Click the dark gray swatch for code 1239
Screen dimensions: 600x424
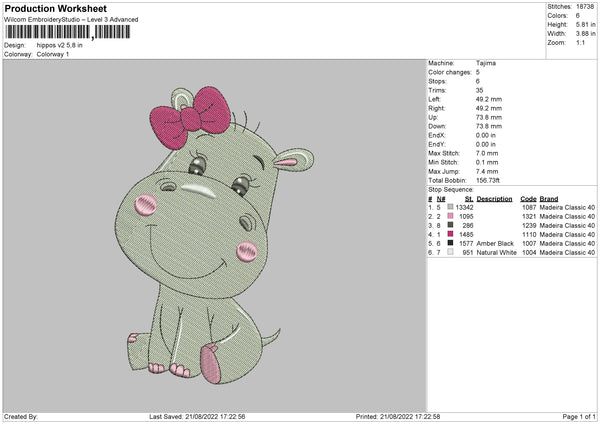point(450,225)
